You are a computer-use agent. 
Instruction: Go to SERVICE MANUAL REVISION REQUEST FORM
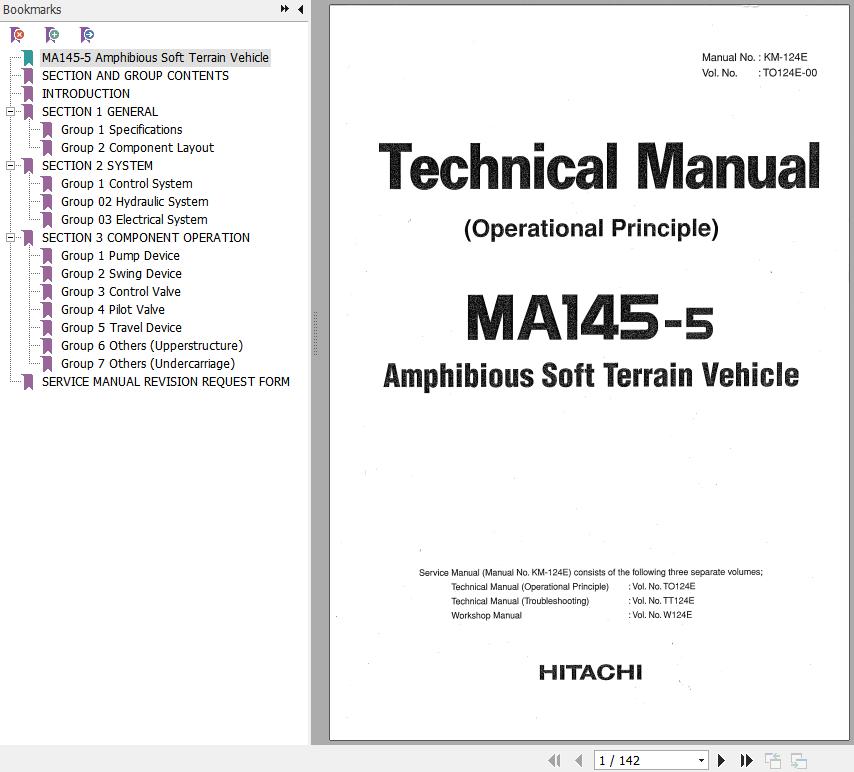point(166,382)
